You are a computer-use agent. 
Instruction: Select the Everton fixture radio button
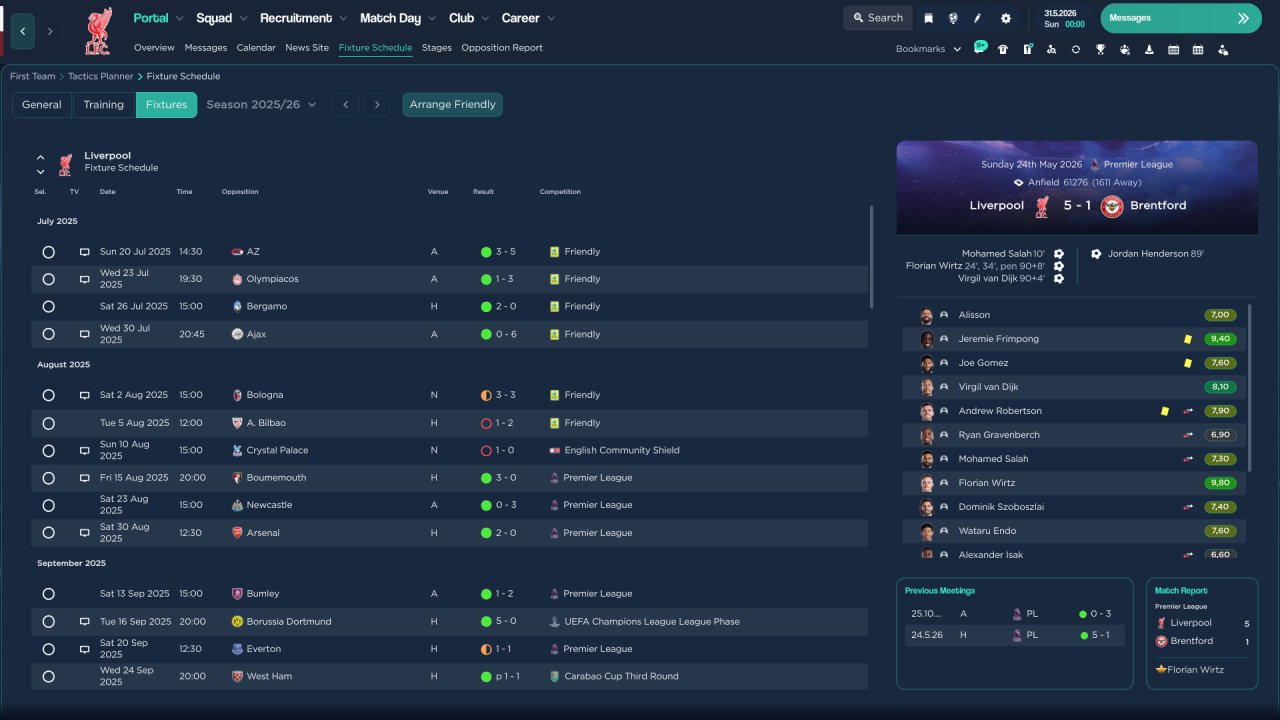[48, 649]
